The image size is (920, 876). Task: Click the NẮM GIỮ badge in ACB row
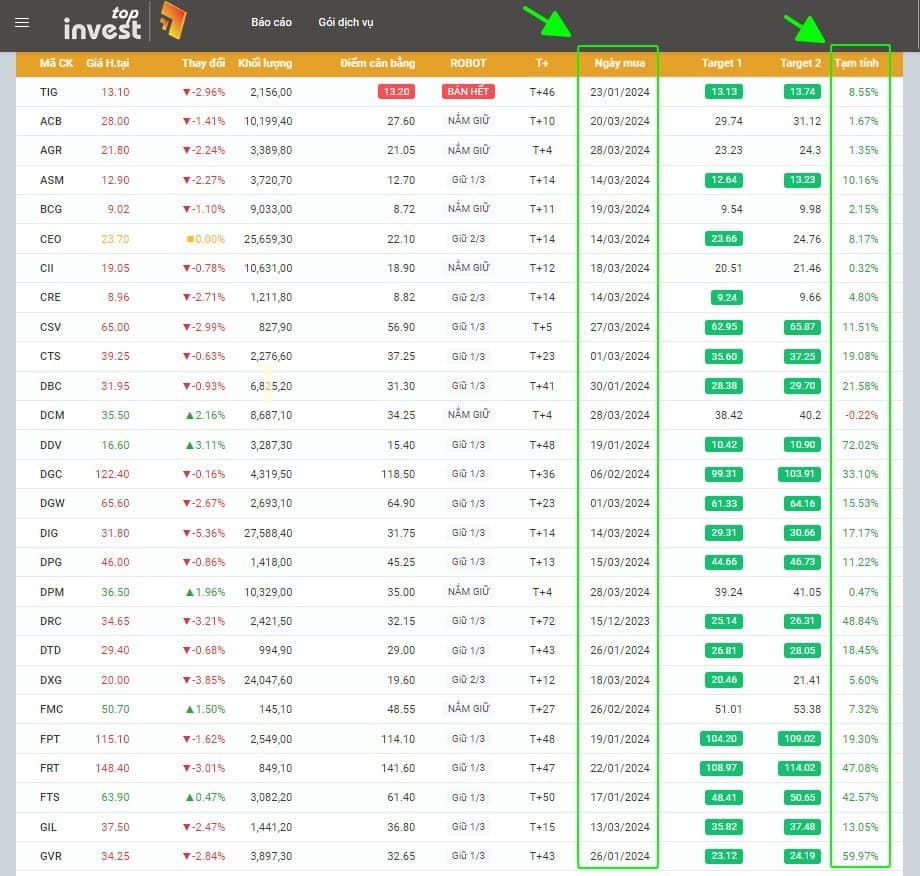[468, 121]
